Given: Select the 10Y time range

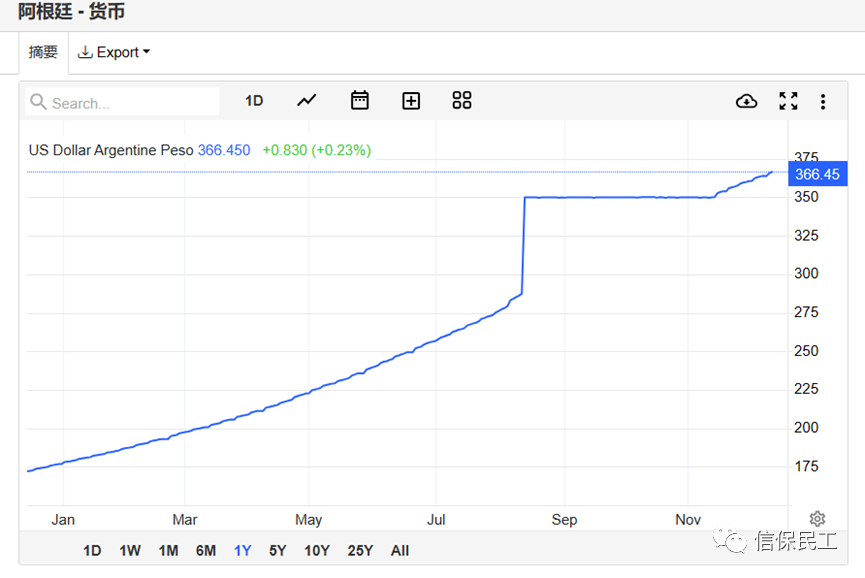Looking at the screenshot, I should click(x=317, y=550).
